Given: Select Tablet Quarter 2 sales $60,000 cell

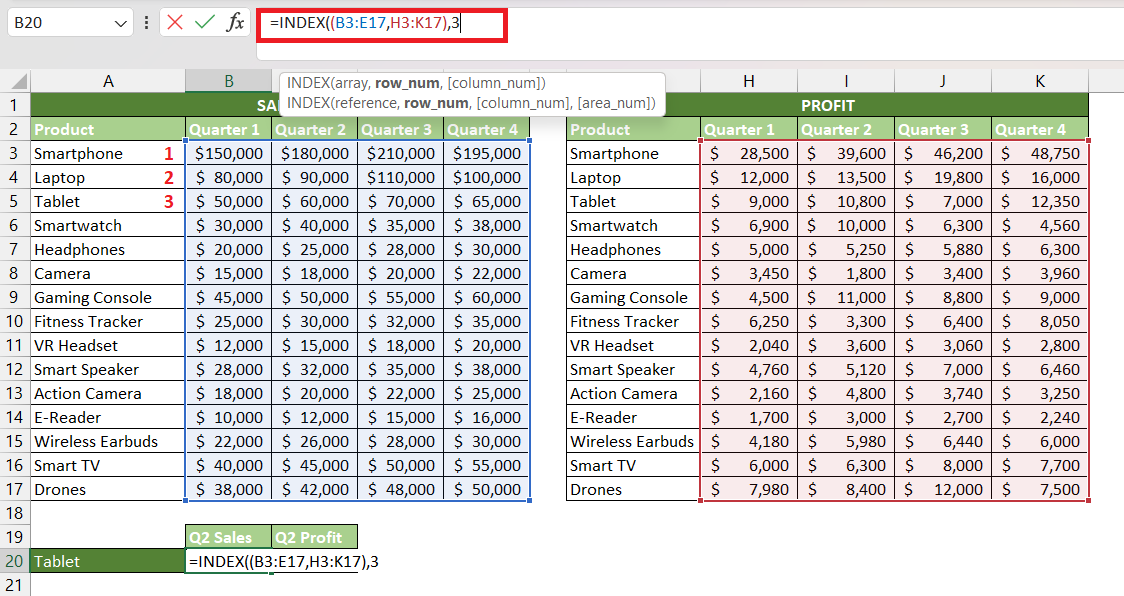Looking at the screenshot, I should click(x=315, y=202).
